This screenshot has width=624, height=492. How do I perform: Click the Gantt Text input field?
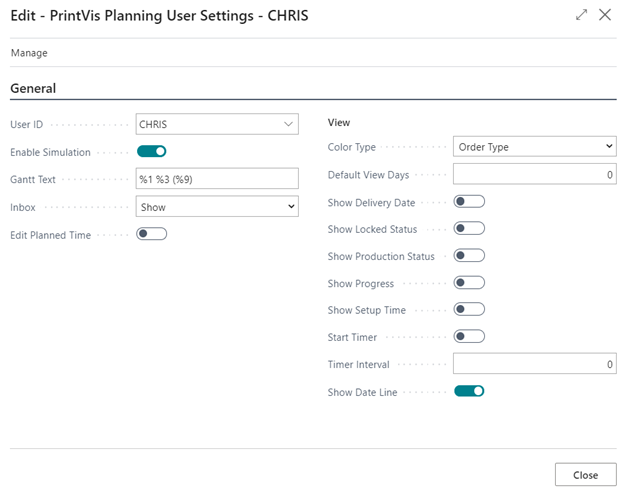(x=217, y=179)
